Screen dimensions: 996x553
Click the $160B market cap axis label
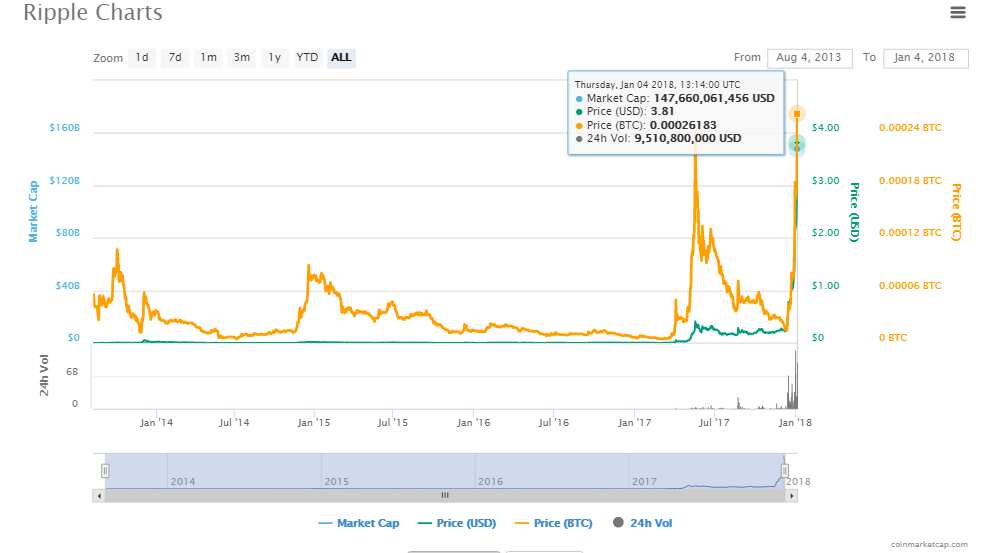65,128
